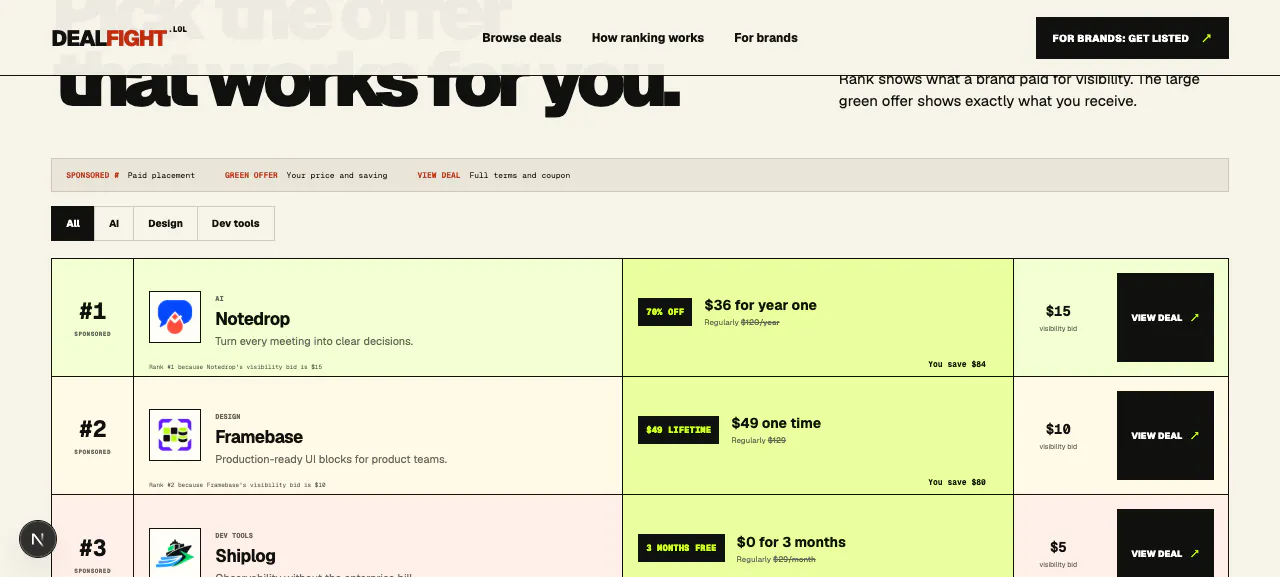This screenshot has height=577, width=1280.
Task: Click the $36 for year one offer
Action: [x=760, y=305]
